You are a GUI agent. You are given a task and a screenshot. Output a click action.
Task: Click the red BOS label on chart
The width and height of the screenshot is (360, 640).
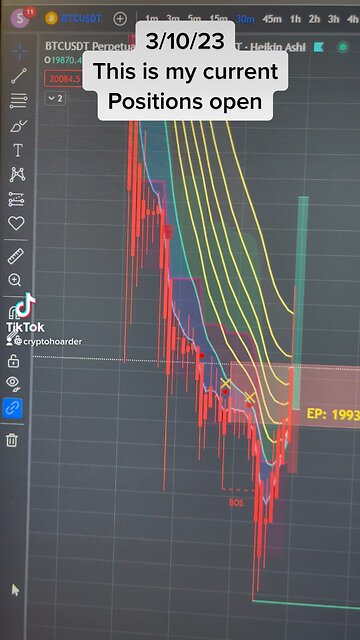point(236,503)
